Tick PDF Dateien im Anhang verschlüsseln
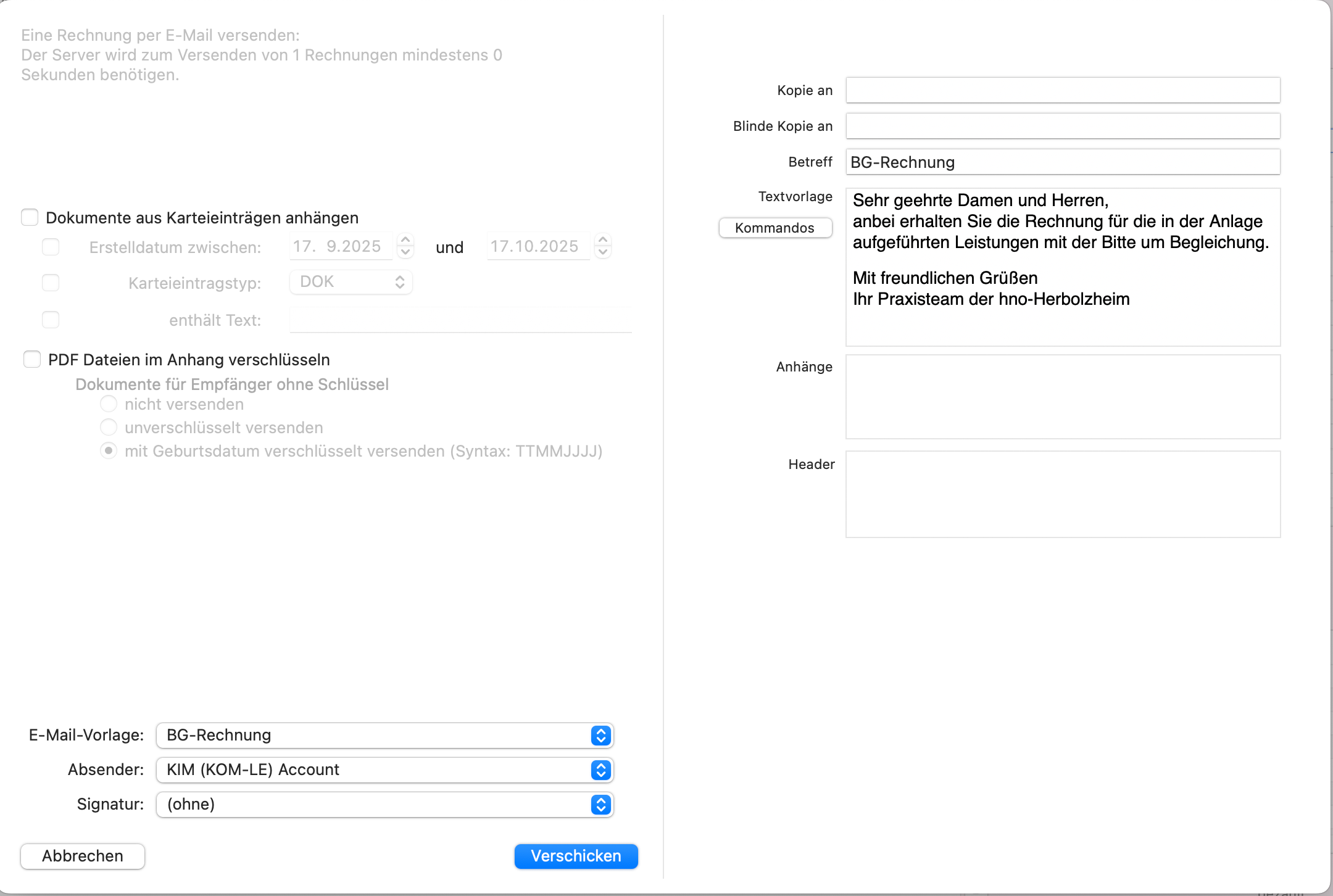This screenshot has width=1333, height=896. click(x=32, y=359)
